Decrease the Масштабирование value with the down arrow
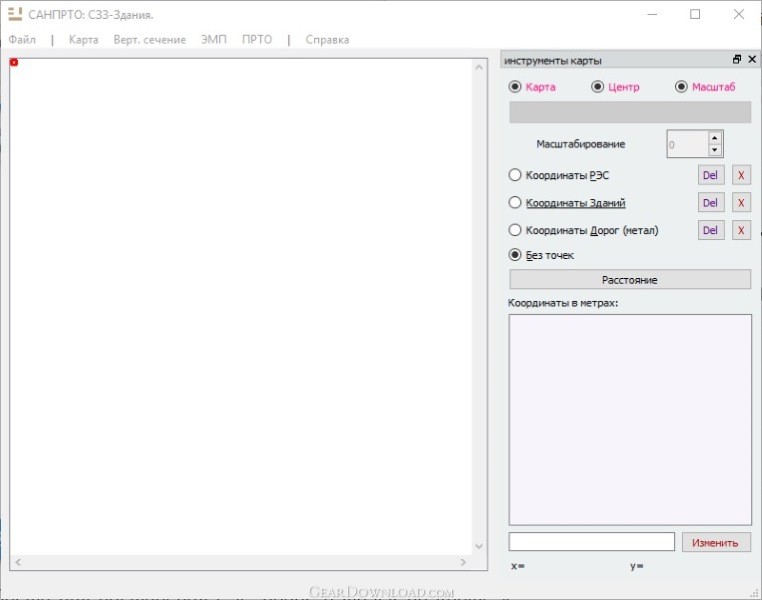This screenshot has height=600, width=762. click(x=714, y=150)
